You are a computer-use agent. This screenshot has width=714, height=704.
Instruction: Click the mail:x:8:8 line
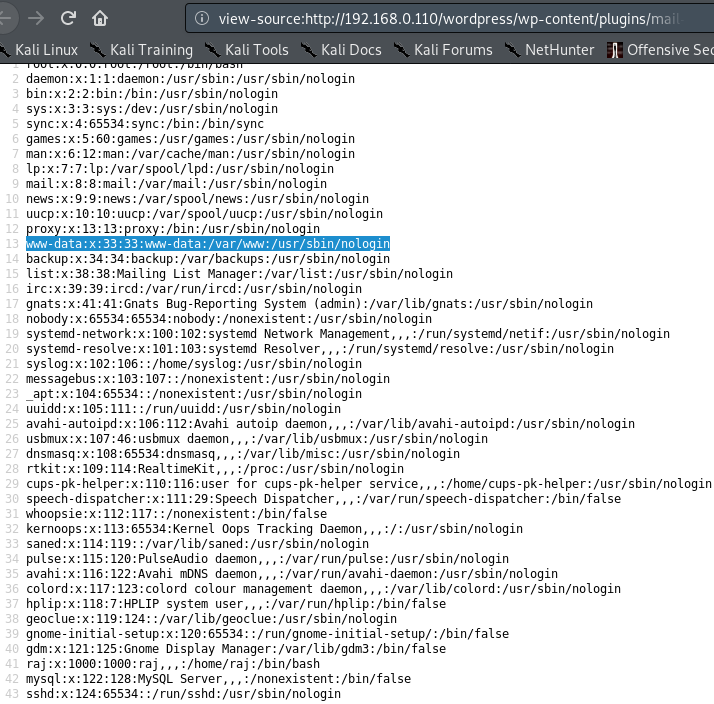[x=176, y=184]
